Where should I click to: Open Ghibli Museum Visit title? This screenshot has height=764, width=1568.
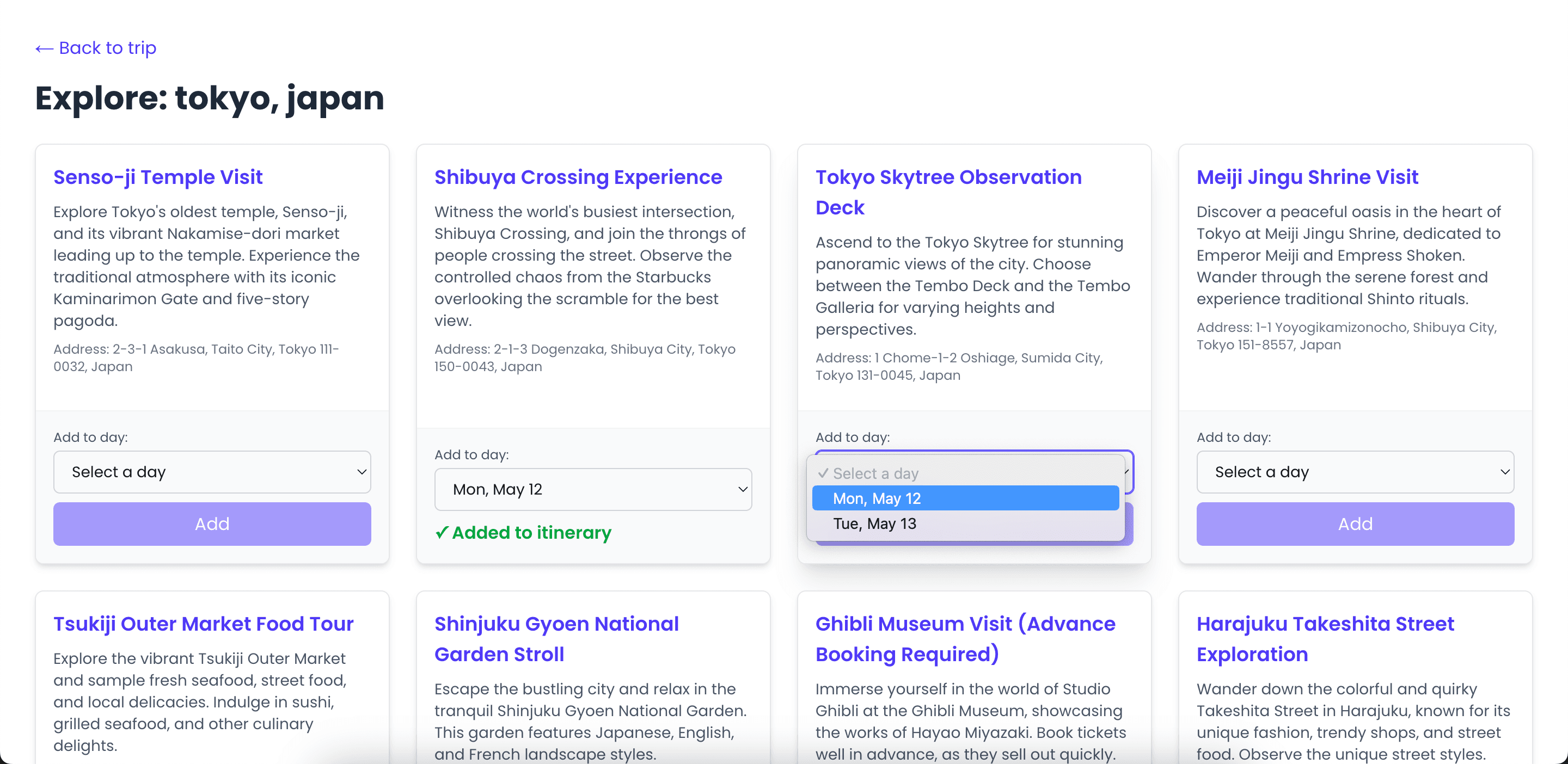[x=965, y=639]
